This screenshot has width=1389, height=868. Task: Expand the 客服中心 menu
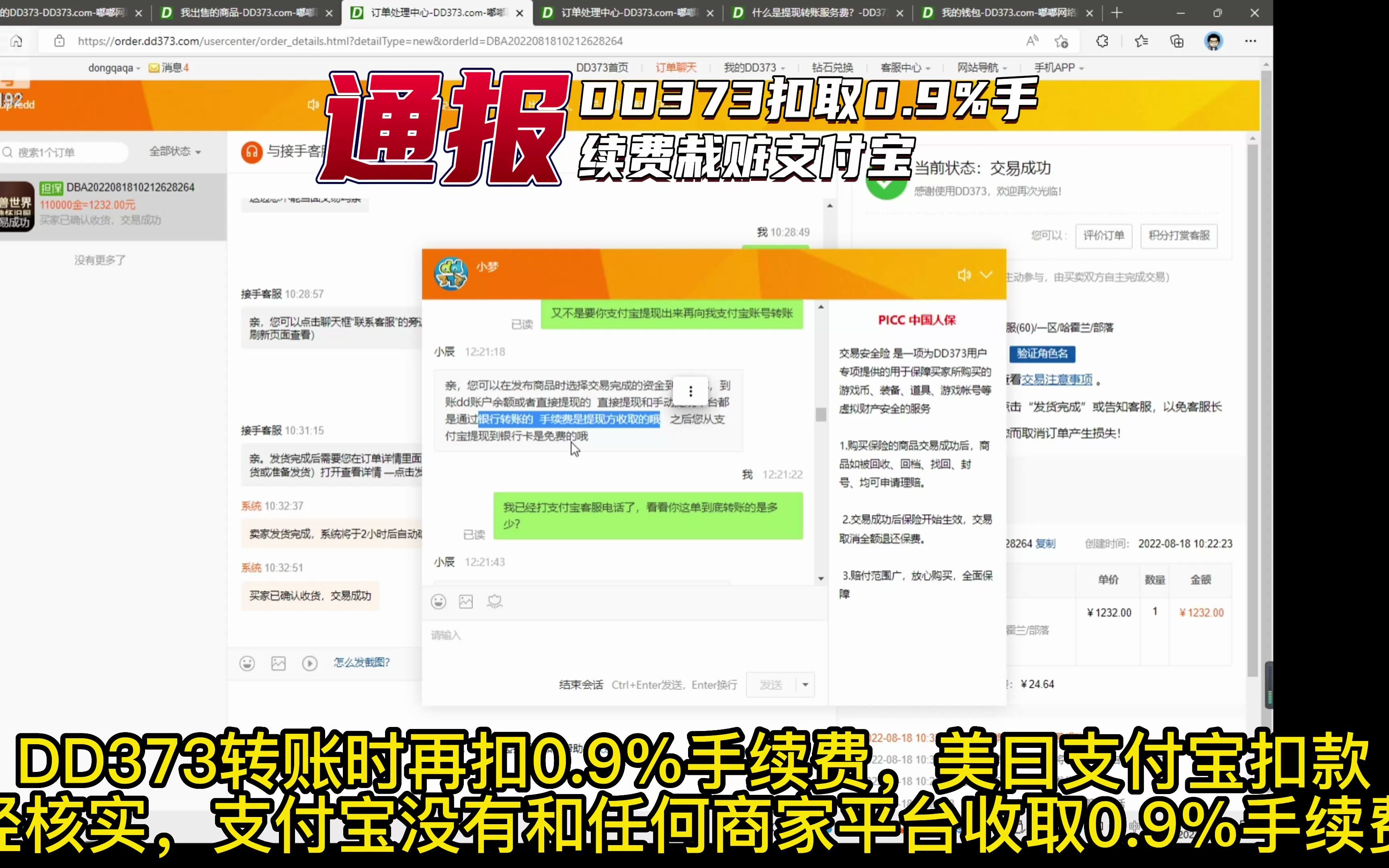point(905,68)
